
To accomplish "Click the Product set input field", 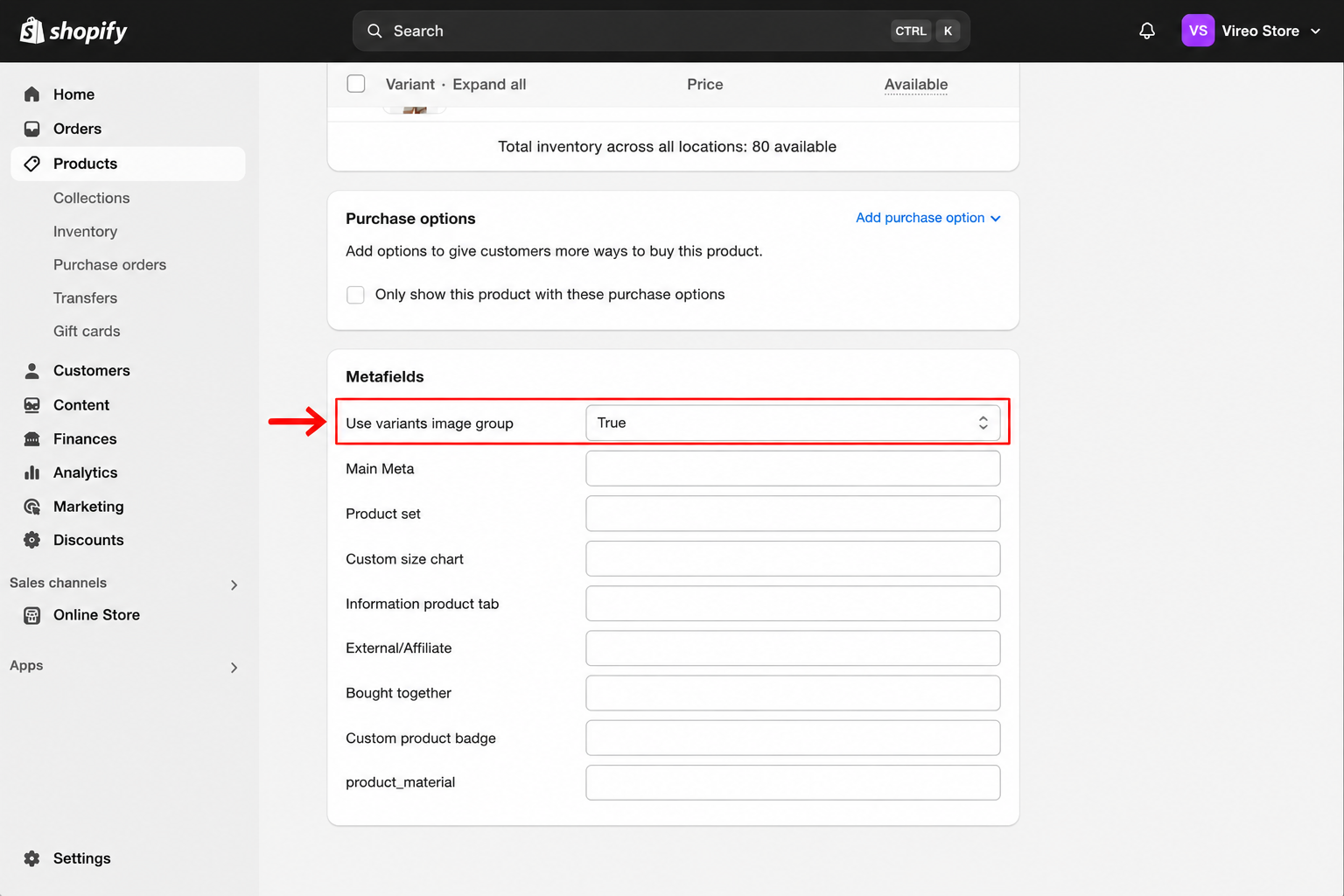I will coord(793,514).
